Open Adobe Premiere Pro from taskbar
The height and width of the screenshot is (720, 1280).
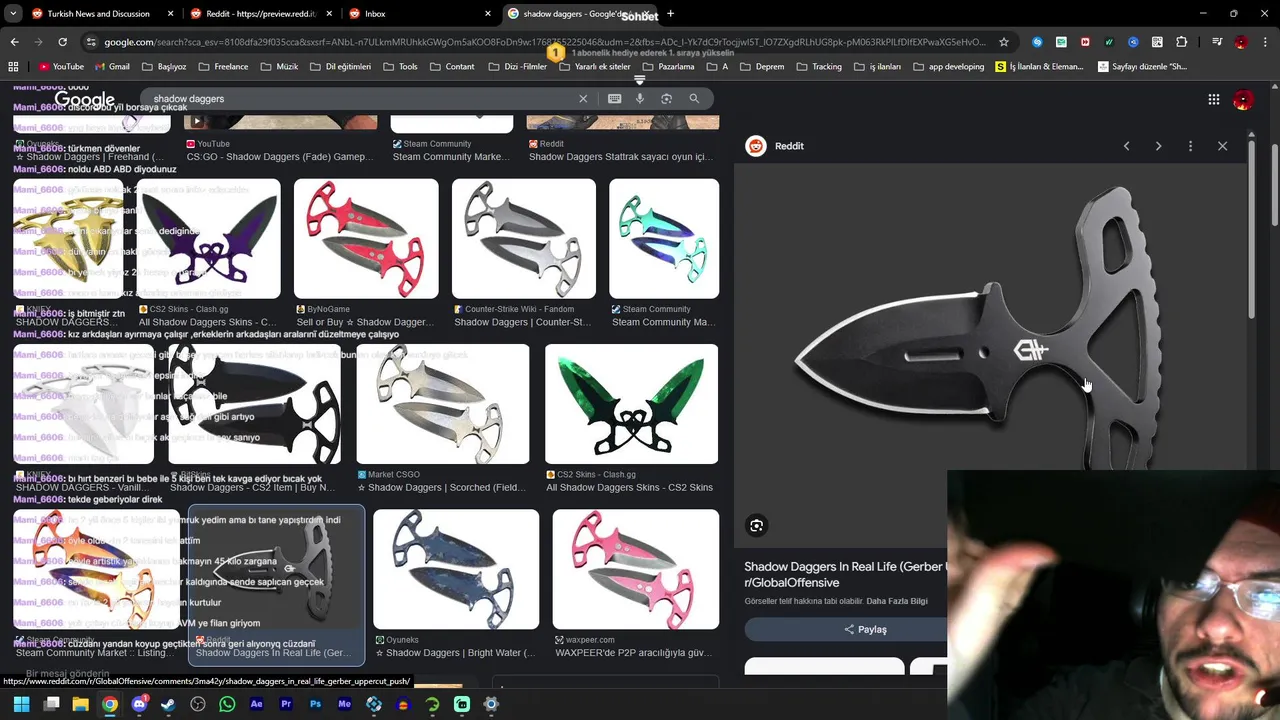click(x=286, y=704)
